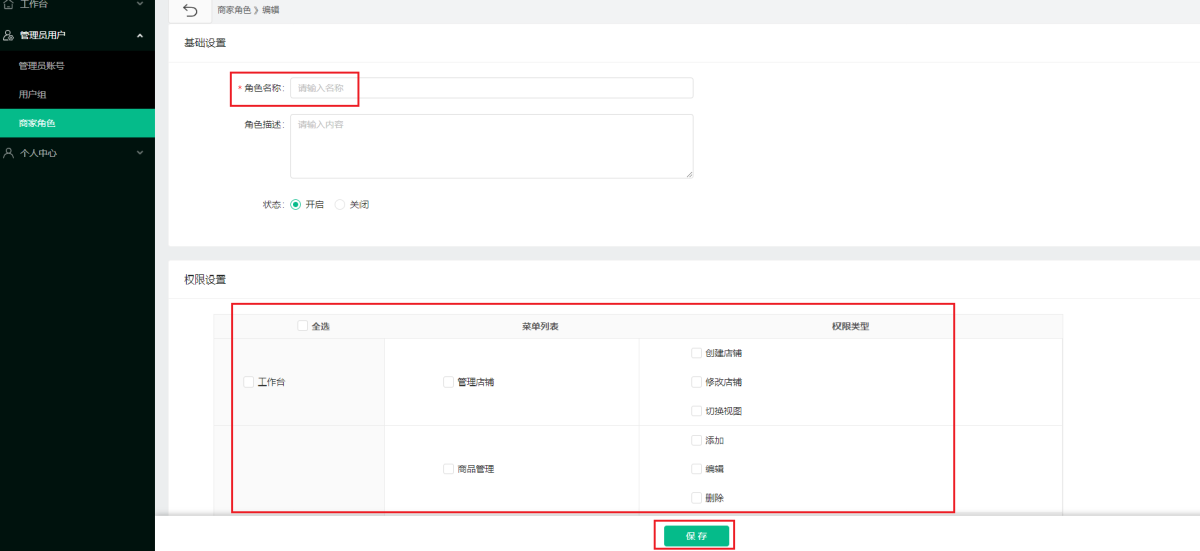Tick the 创建店铺 permission checkbox
This screenshot has width=1200, height=551.
[696, 353]
